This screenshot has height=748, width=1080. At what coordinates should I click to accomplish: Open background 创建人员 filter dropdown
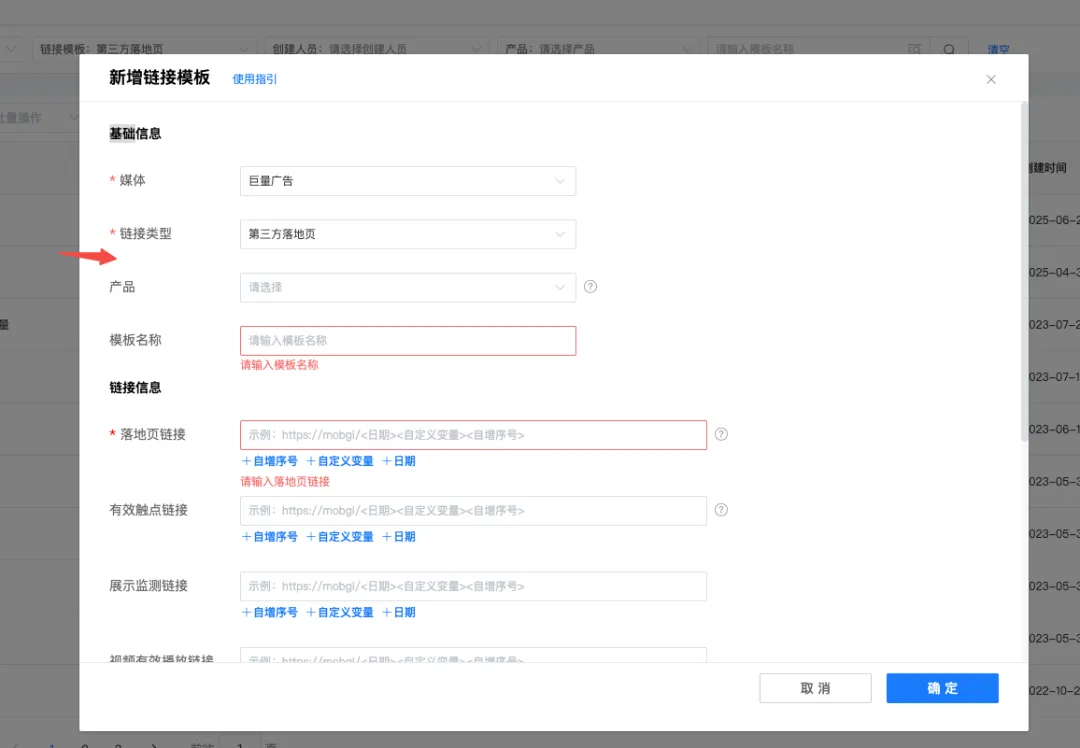tap(376, 49)
